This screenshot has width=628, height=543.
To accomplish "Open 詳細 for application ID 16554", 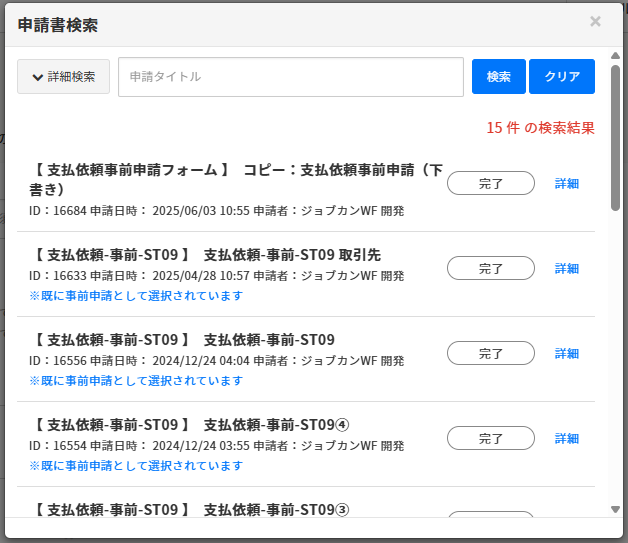I will click(567, 438).
